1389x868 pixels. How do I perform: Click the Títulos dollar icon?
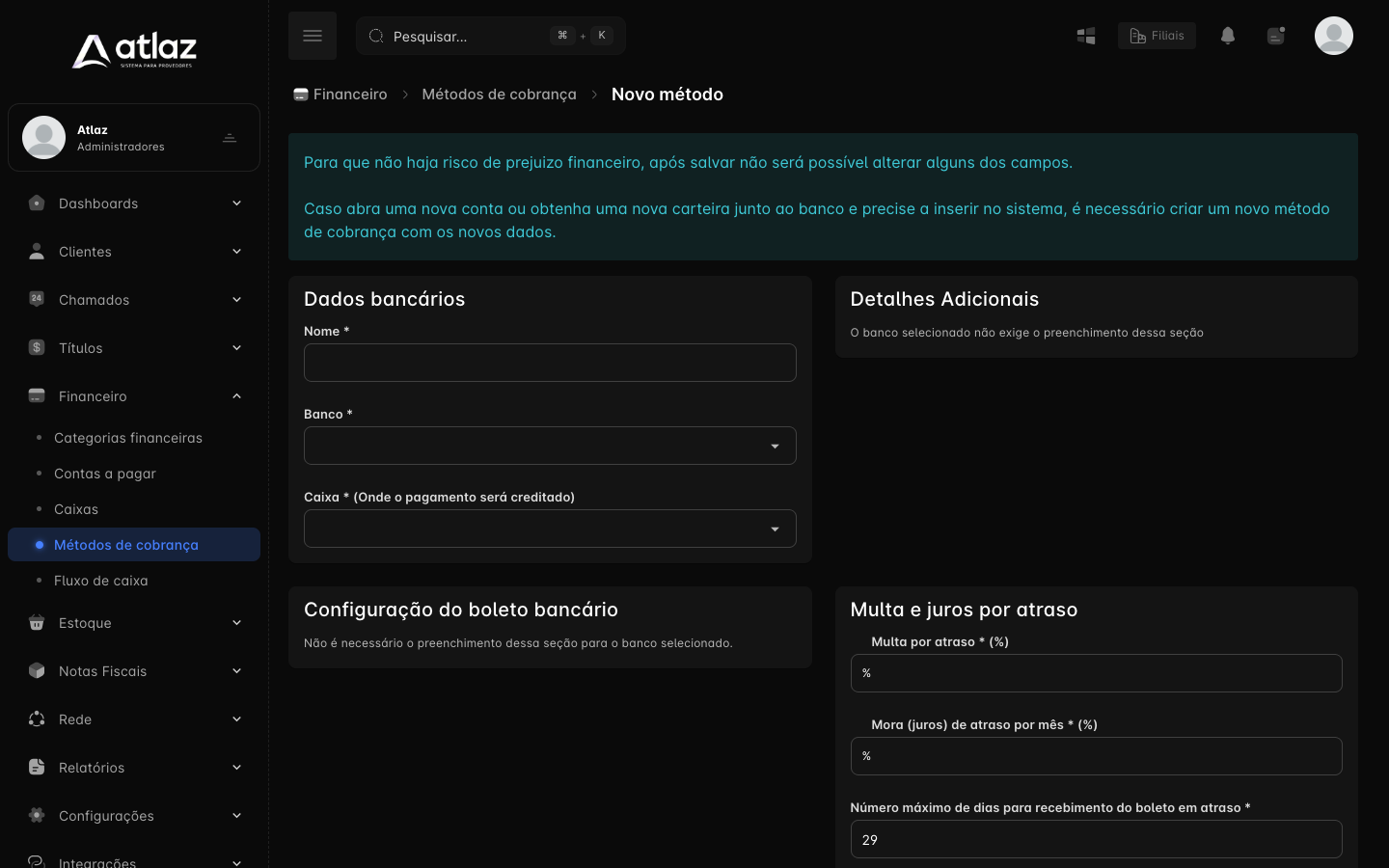37,347
